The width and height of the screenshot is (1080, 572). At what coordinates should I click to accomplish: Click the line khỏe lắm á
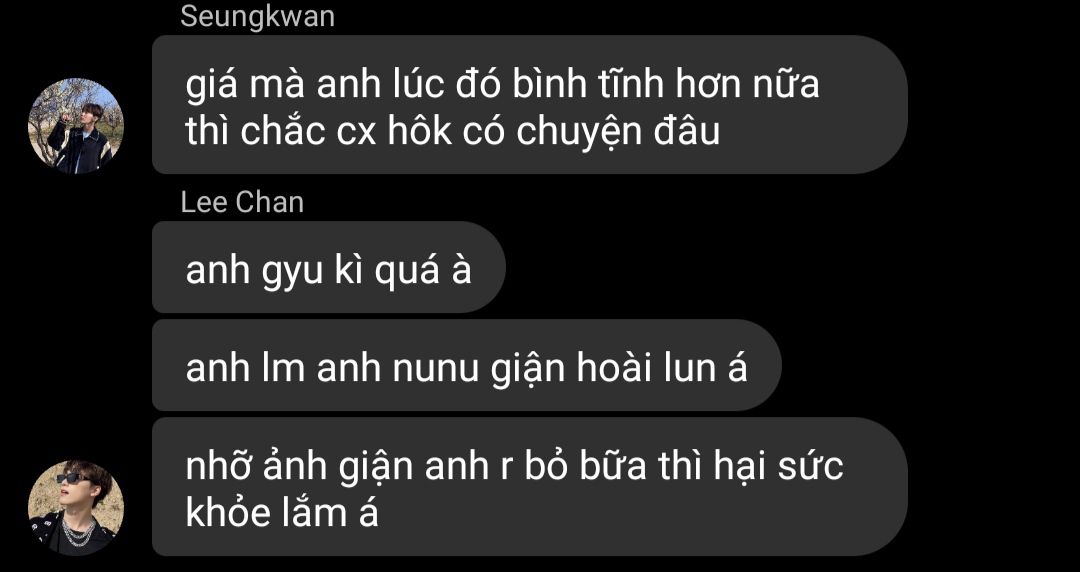pyautogui.click(x=282, y=513)
